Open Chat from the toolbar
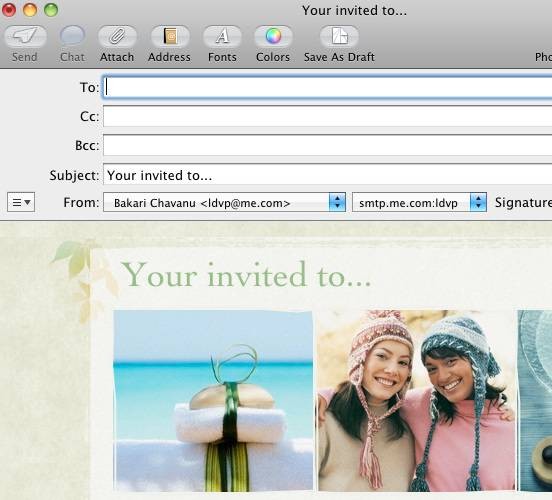The height and width of the screenshot is (500, 552). point(72,36)
